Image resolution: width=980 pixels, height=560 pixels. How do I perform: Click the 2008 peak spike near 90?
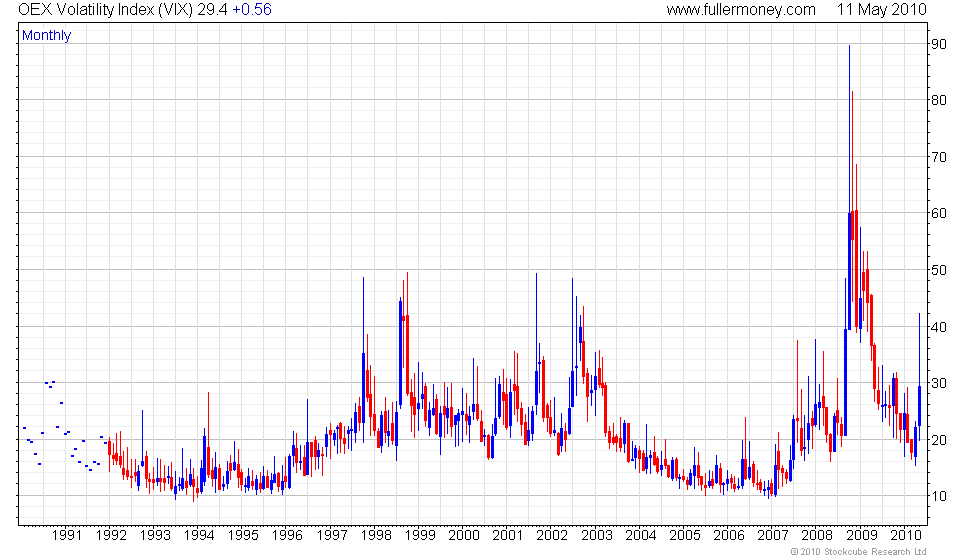pyautogui.click(x=849, y=50)
